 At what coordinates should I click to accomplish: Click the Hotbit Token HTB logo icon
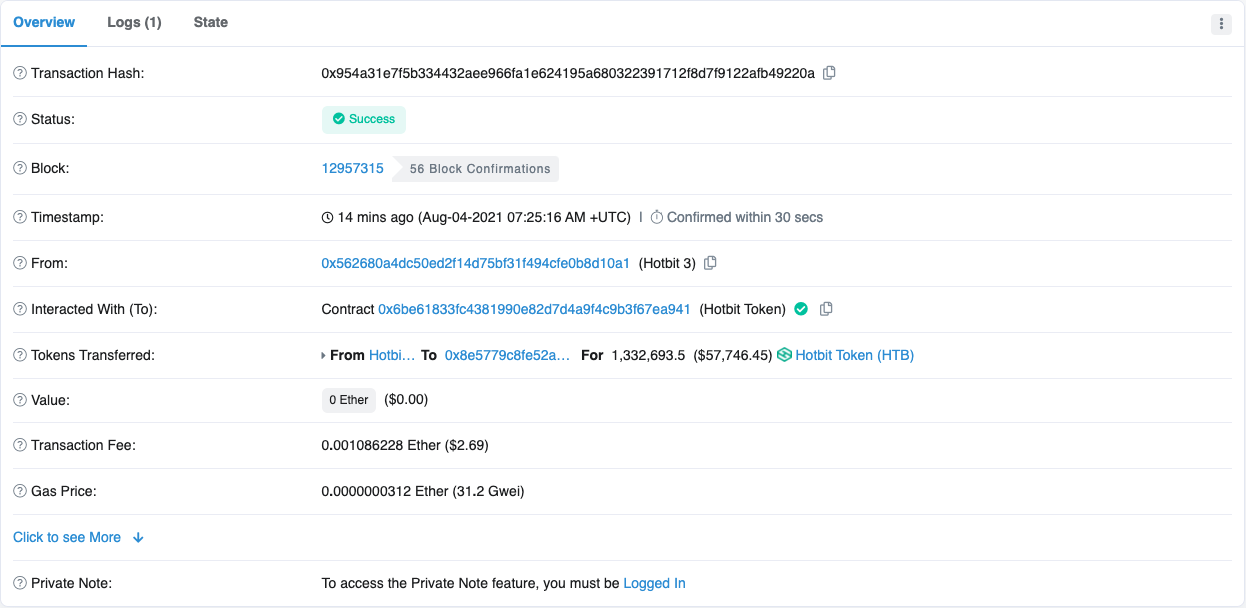tap(784, 355)
